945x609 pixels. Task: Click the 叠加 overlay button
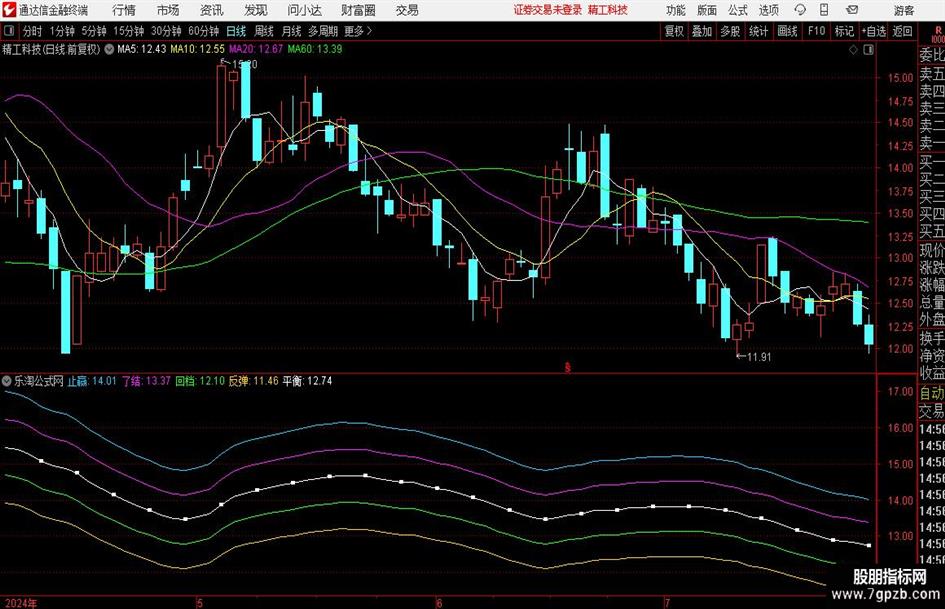click(x=702, y=31)
